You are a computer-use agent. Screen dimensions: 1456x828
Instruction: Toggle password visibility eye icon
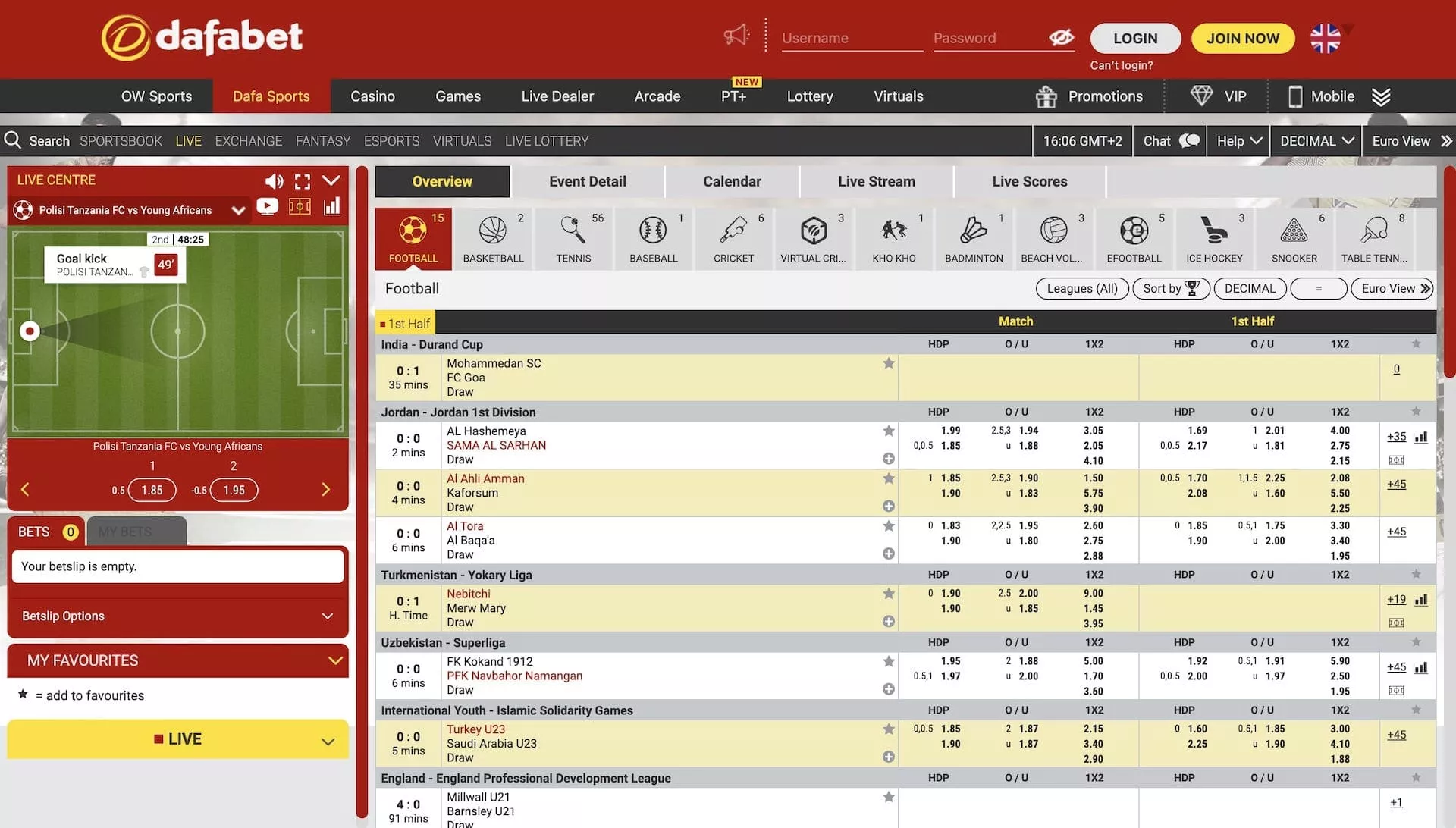click(1061, 37)
